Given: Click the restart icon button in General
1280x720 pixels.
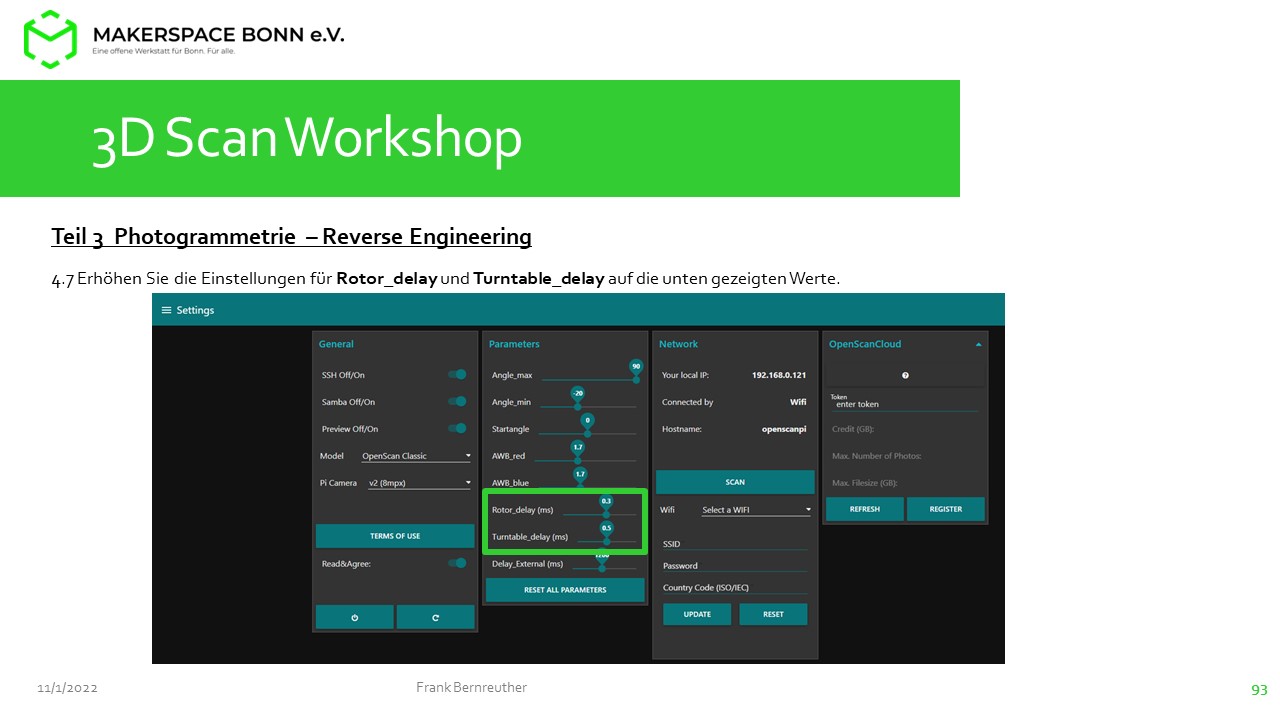Looking at the screenshot, I should (x=435, y=617).
